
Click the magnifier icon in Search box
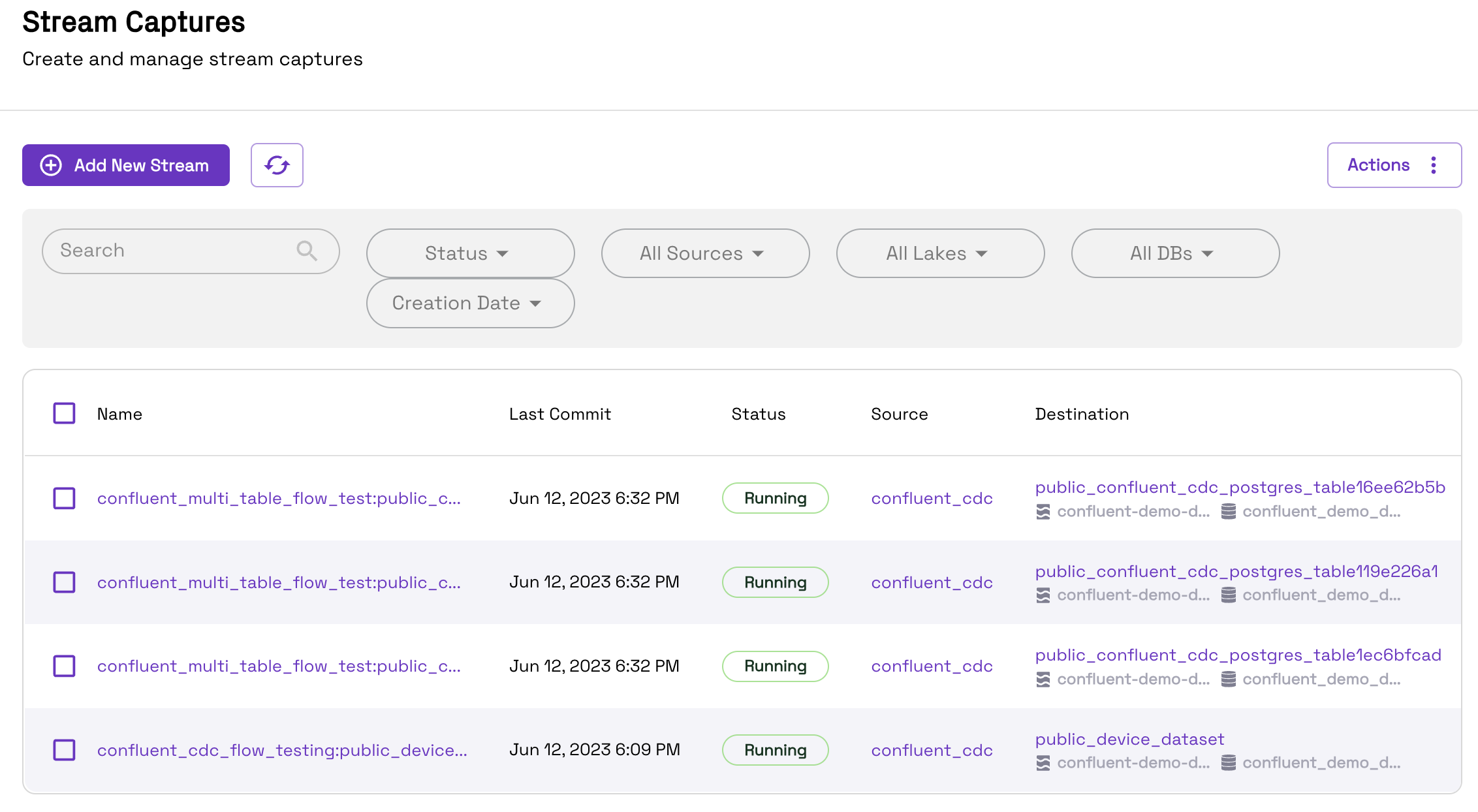[307, 251]
